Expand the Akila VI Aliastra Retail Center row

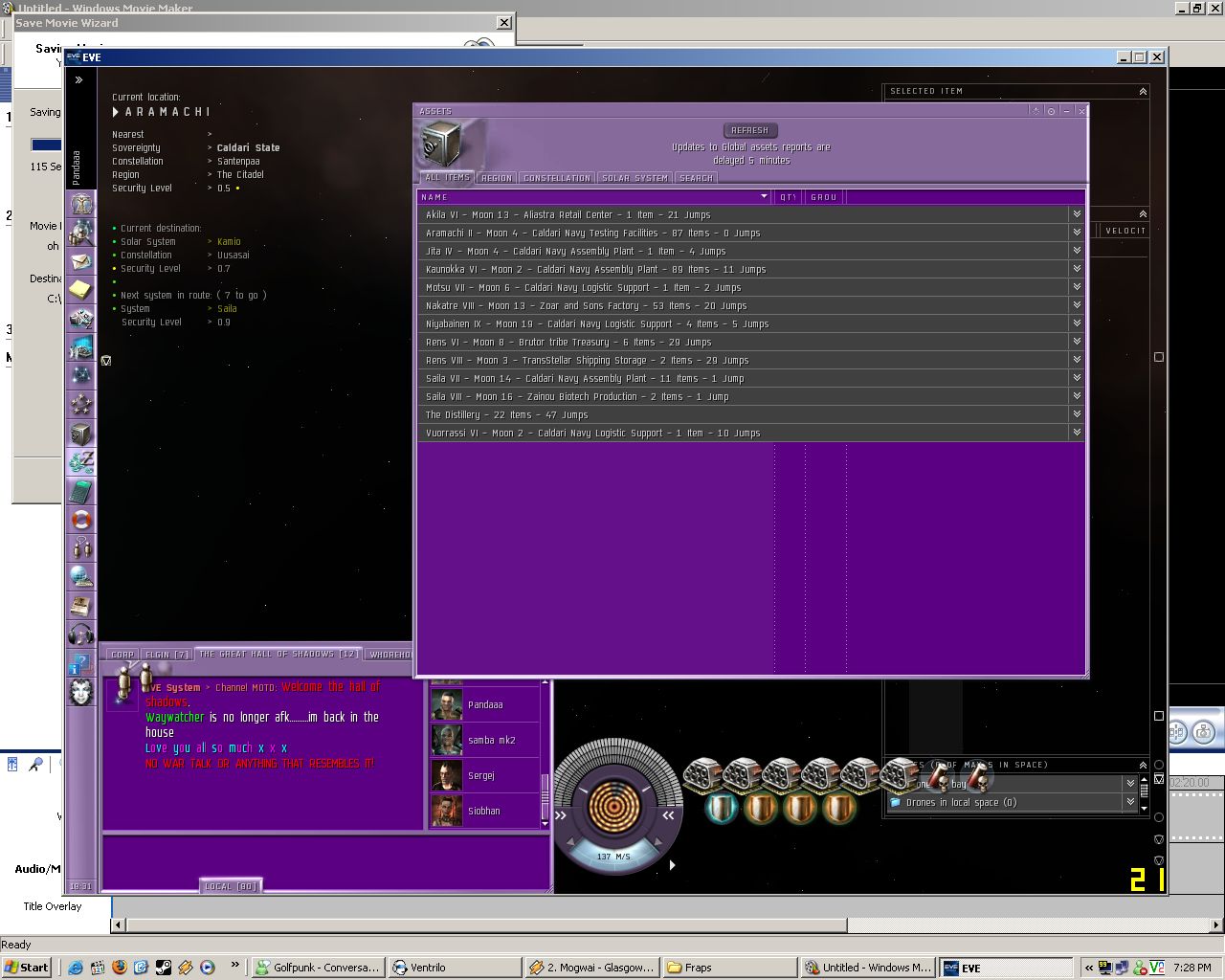click(1077, 214)
